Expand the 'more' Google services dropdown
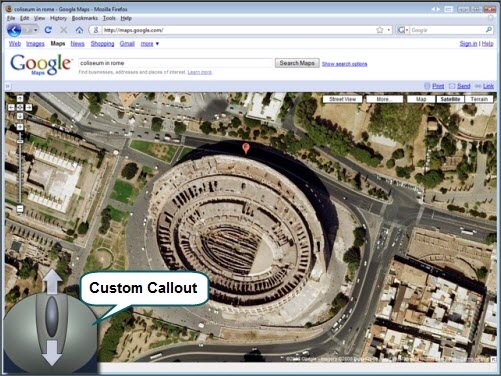The height and width of the screenshot is (376, 501). point(150,44)
